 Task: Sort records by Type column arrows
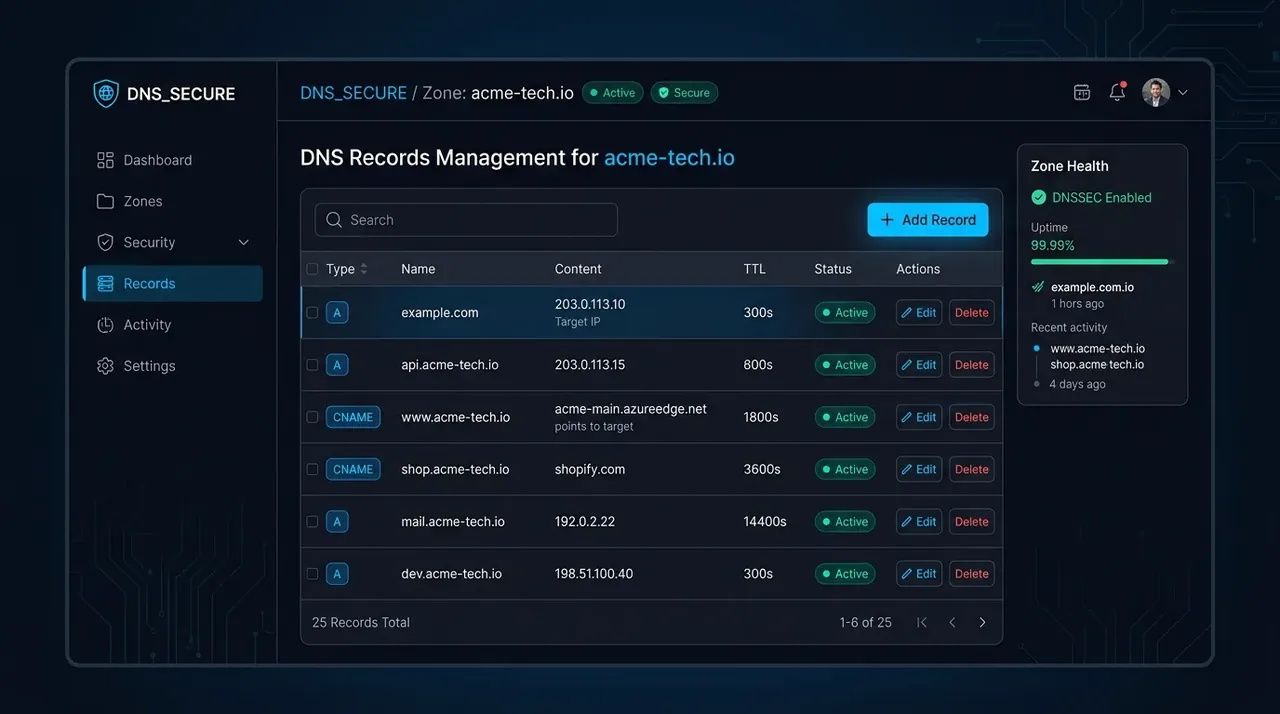point(364,269)
